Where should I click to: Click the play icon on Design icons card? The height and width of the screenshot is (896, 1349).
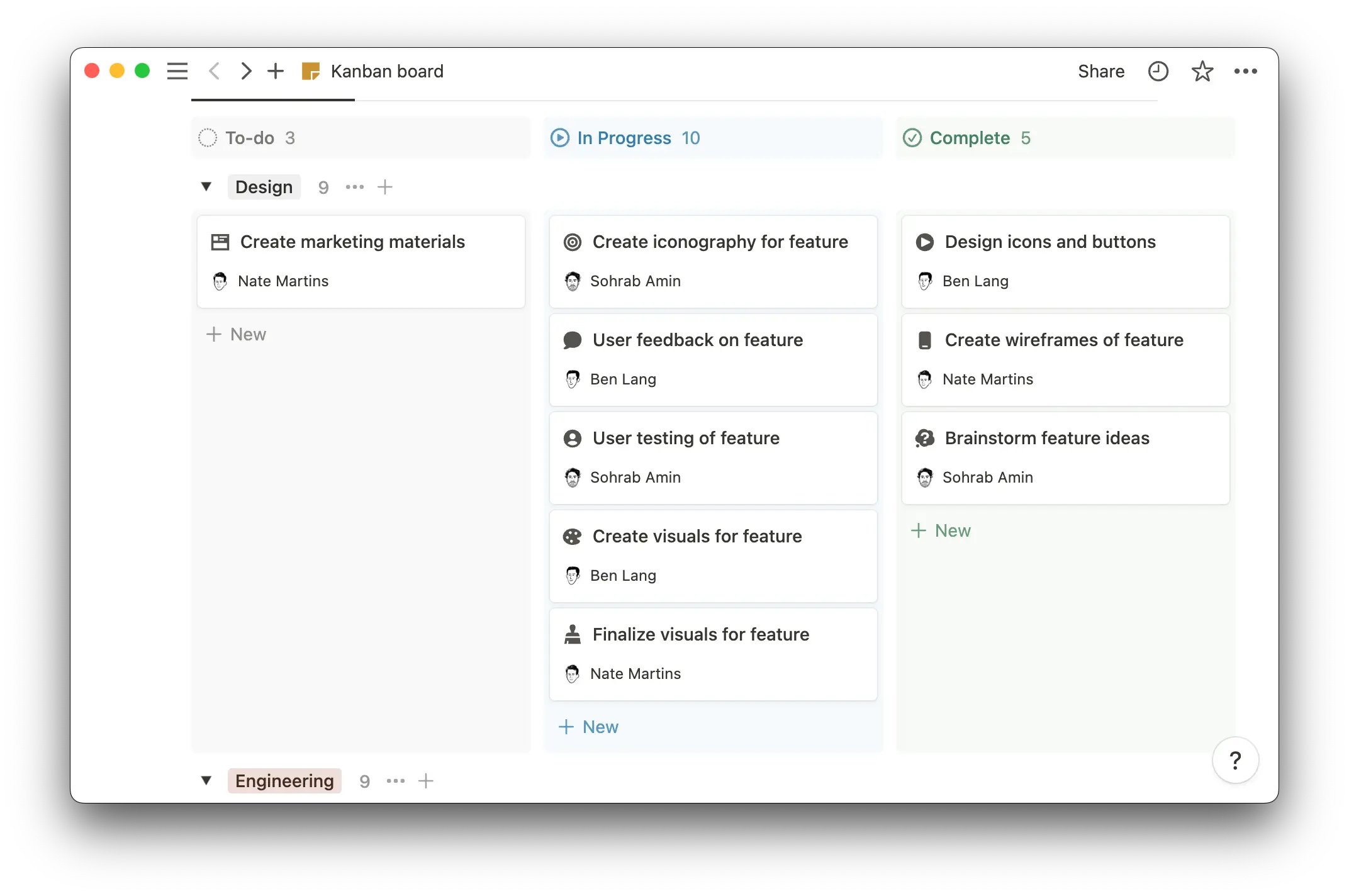925,242
